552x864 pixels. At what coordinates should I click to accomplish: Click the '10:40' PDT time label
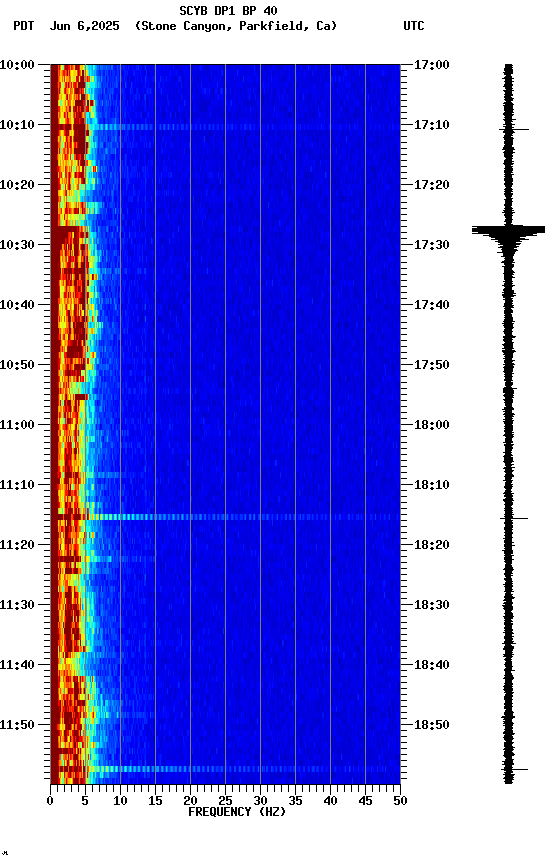click(x=17, y=305)
